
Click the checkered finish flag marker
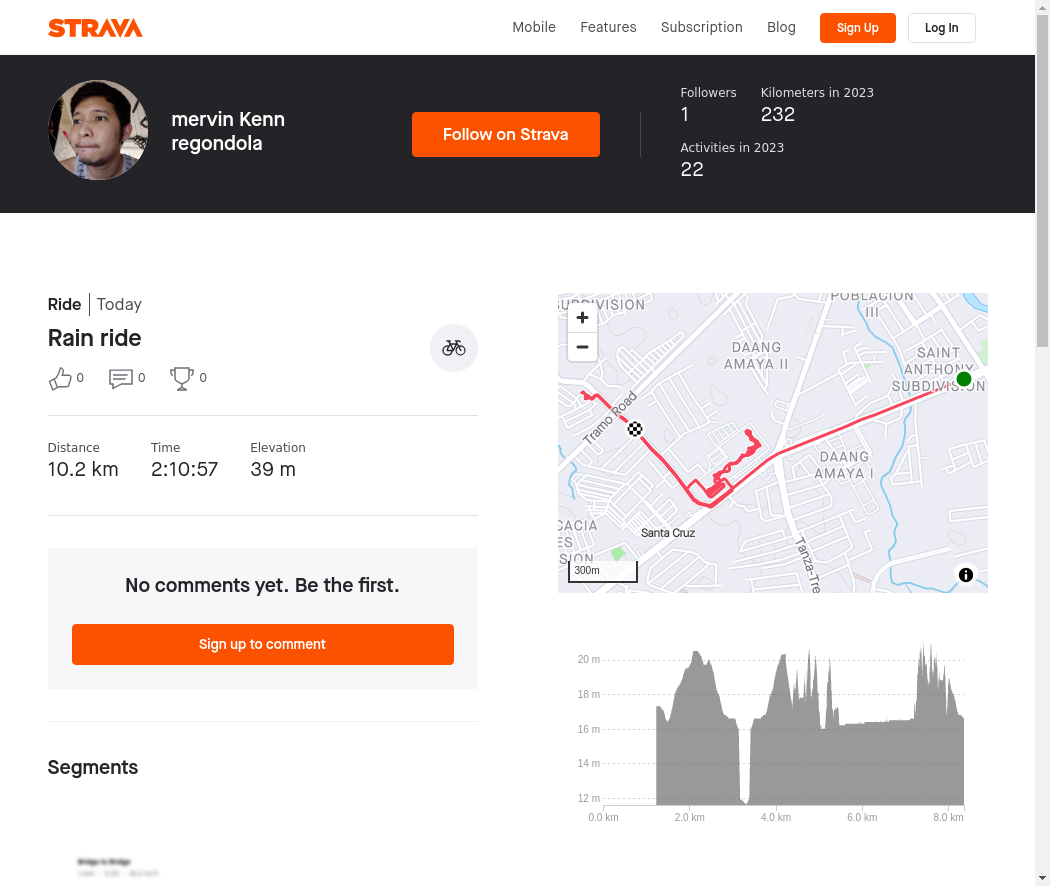click(635, 430)
